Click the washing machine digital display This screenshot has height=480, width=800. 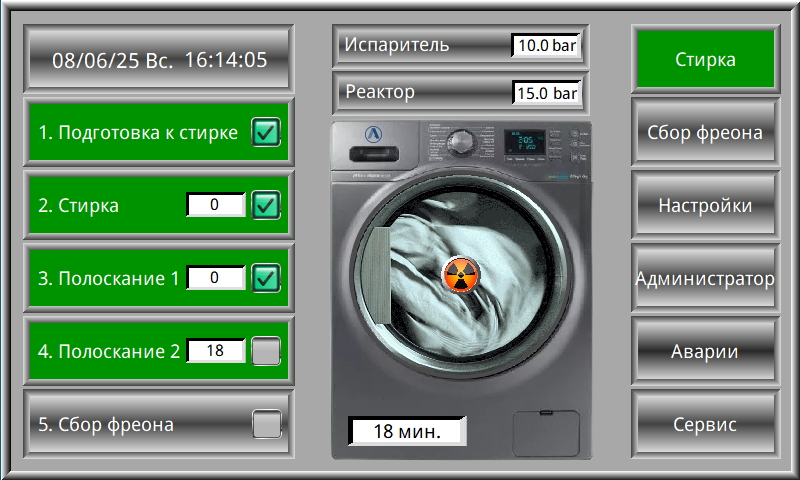[525, 142]
